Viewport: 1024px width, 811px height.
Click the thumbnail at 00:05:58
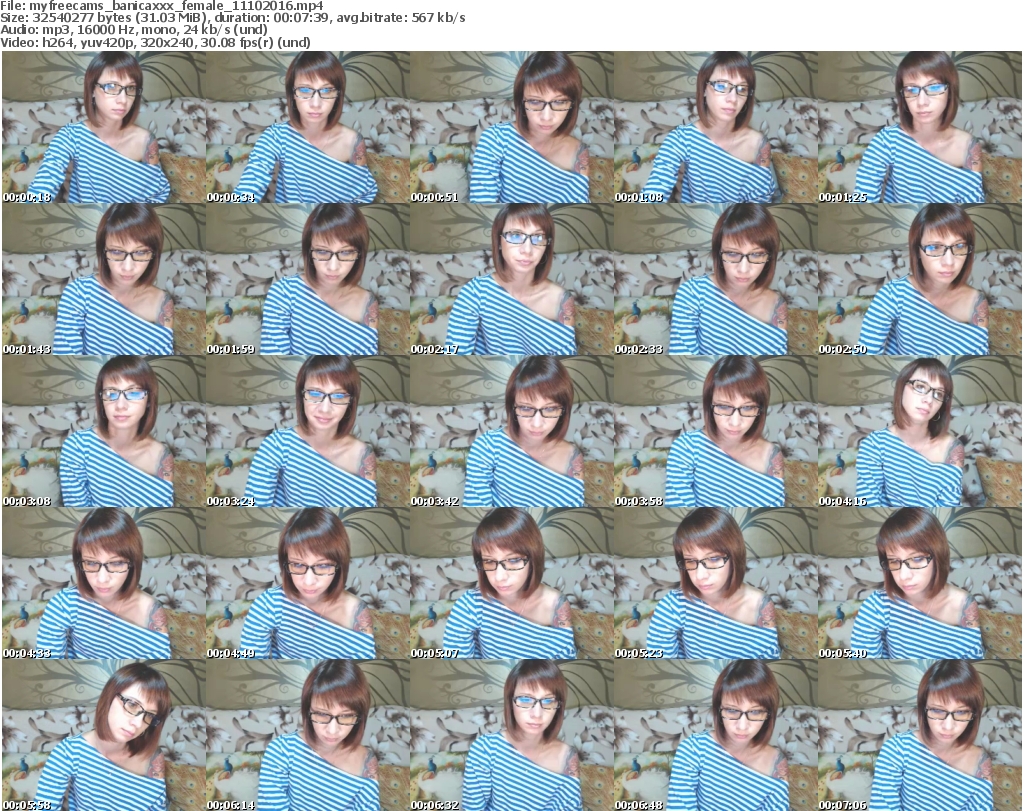tap(103, 735)
